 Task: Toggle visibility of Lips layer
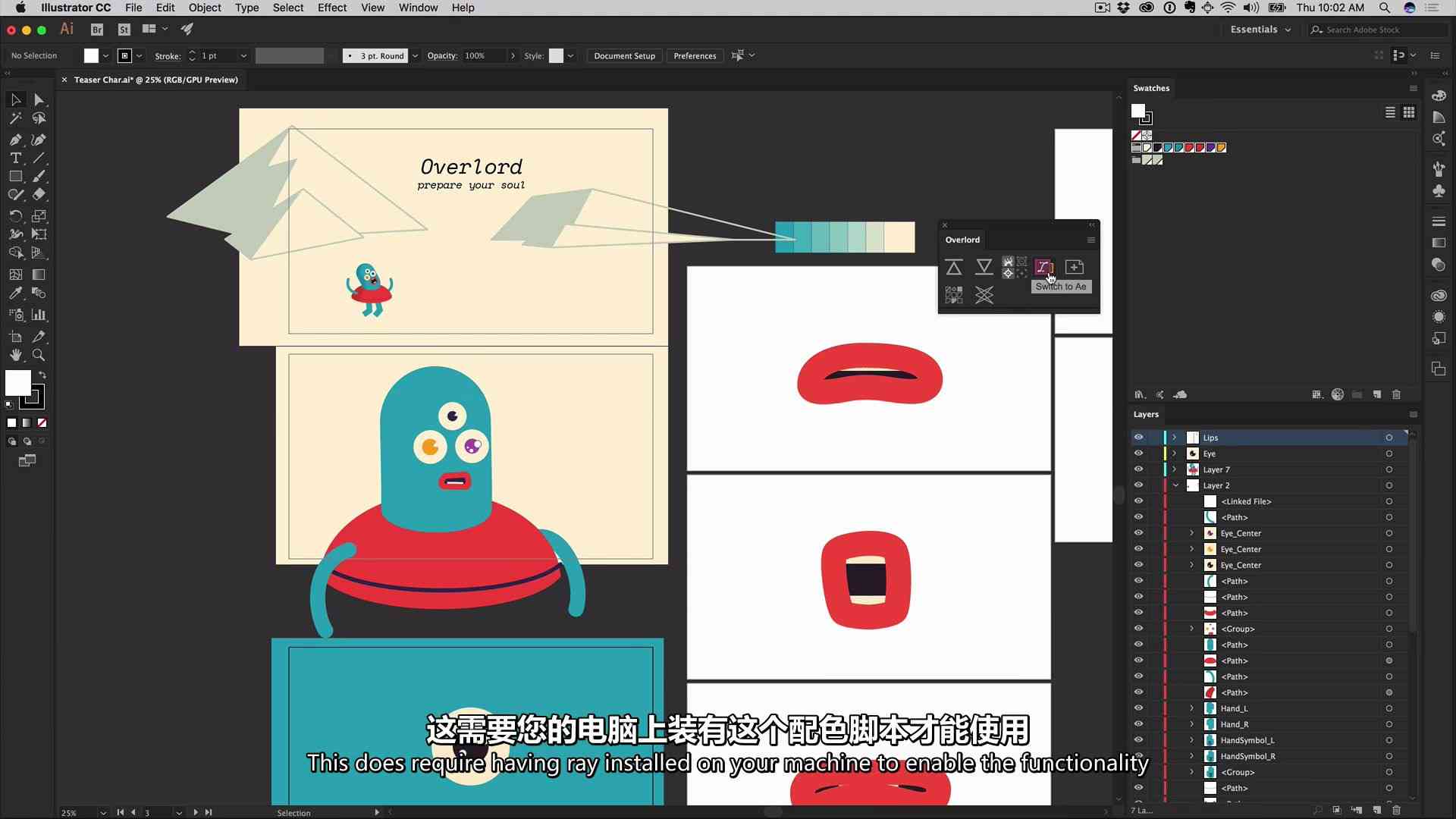pyautogui.click(x=1139, y=437)
